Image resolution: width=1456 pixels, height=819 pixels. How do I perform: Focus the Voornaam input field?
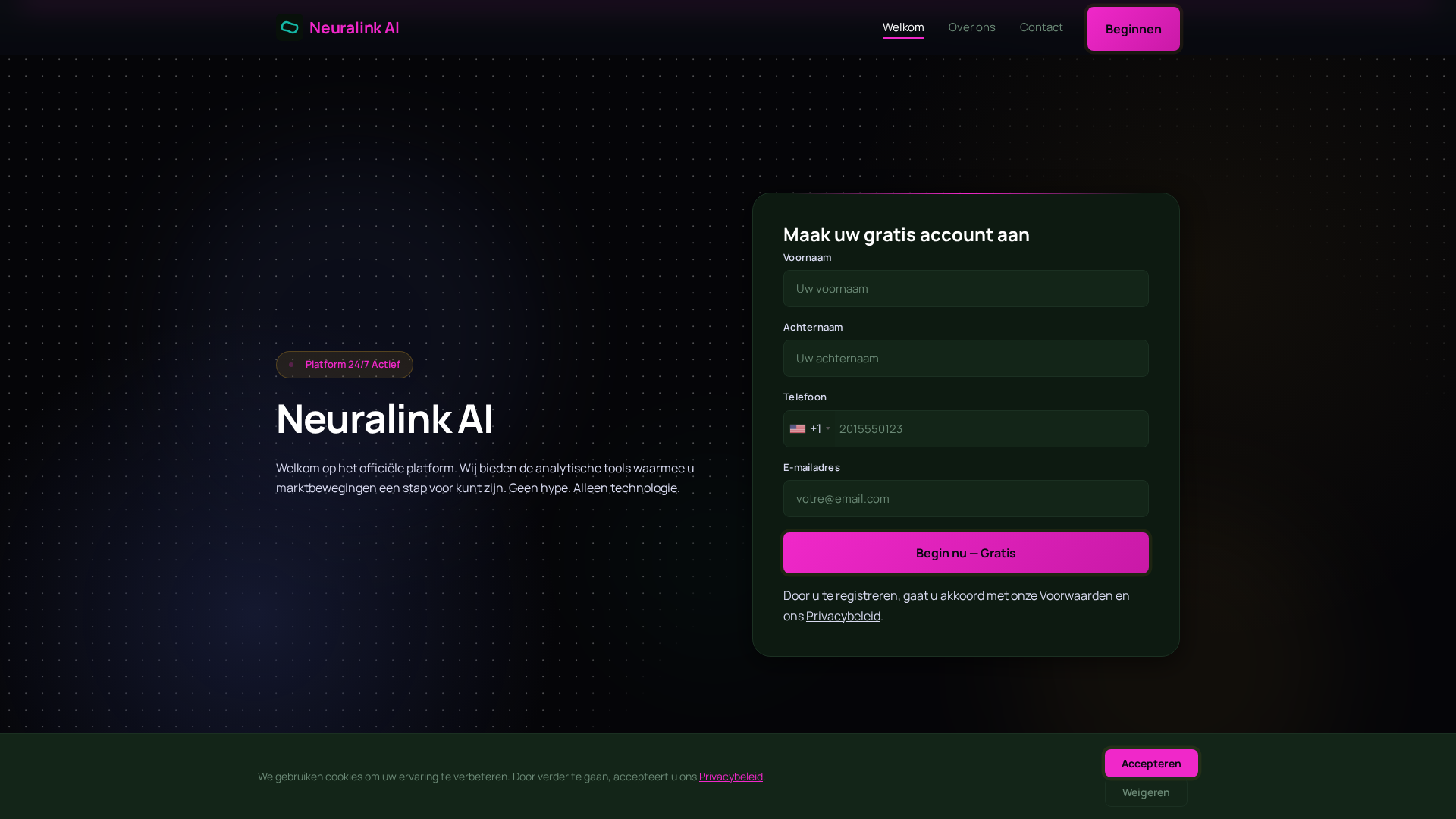[965, 289]
